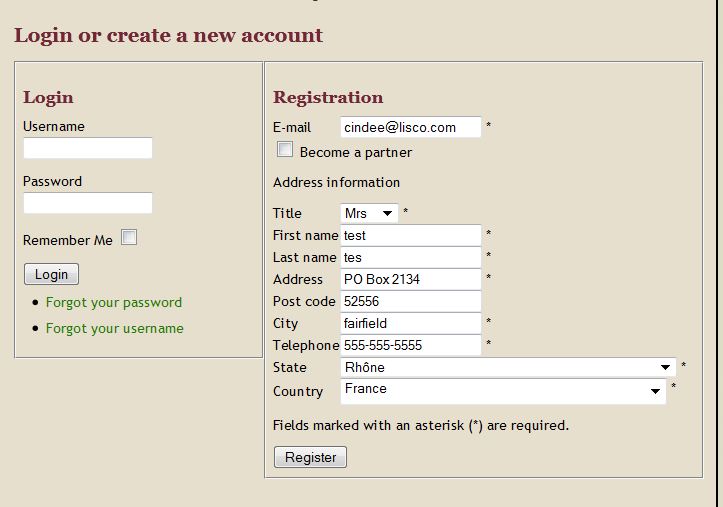Submit the form with Register button
723x507 pixels.
click(x=310, y=457)
